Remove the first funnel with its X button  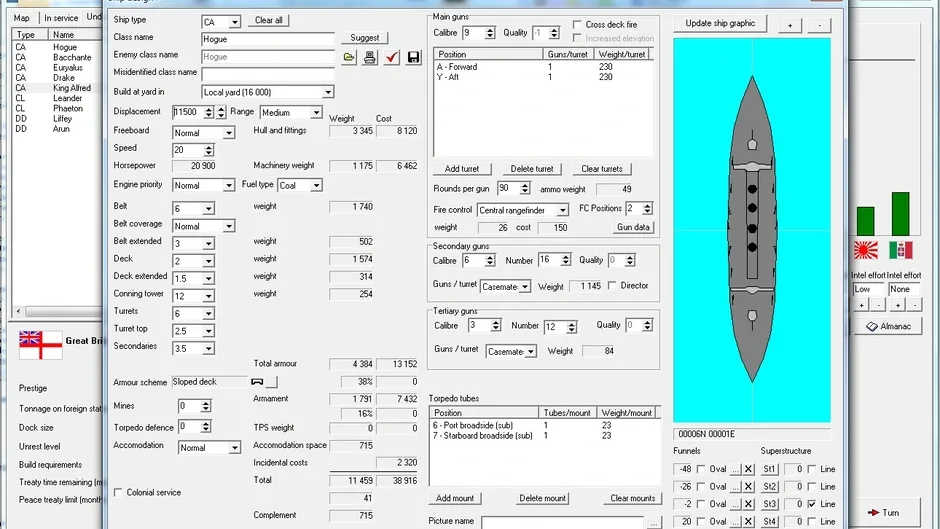[x=748, y=469]
